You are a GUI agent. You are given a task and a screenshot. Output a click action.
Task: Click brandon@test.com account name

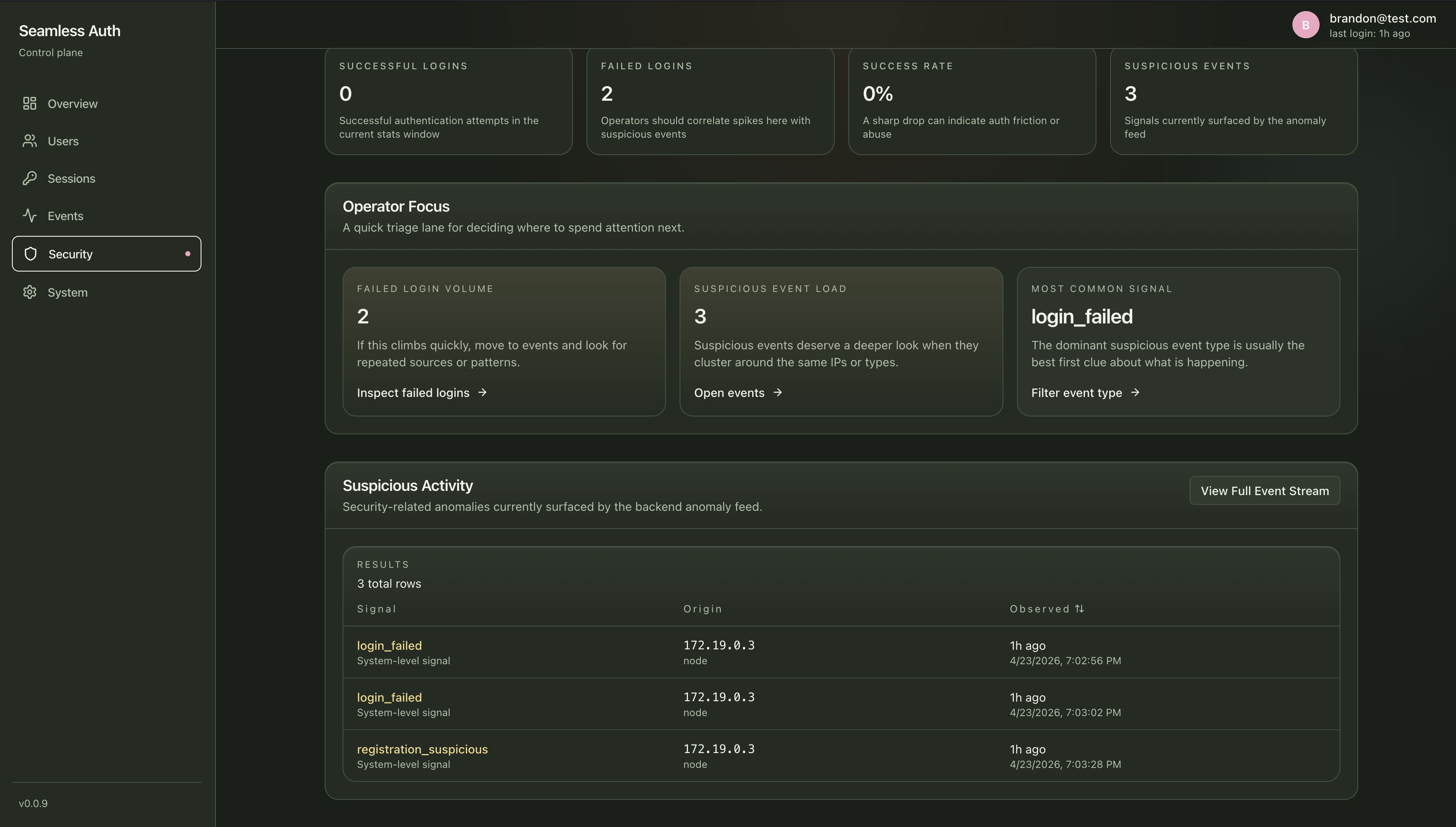click(x=1383, y=18)
